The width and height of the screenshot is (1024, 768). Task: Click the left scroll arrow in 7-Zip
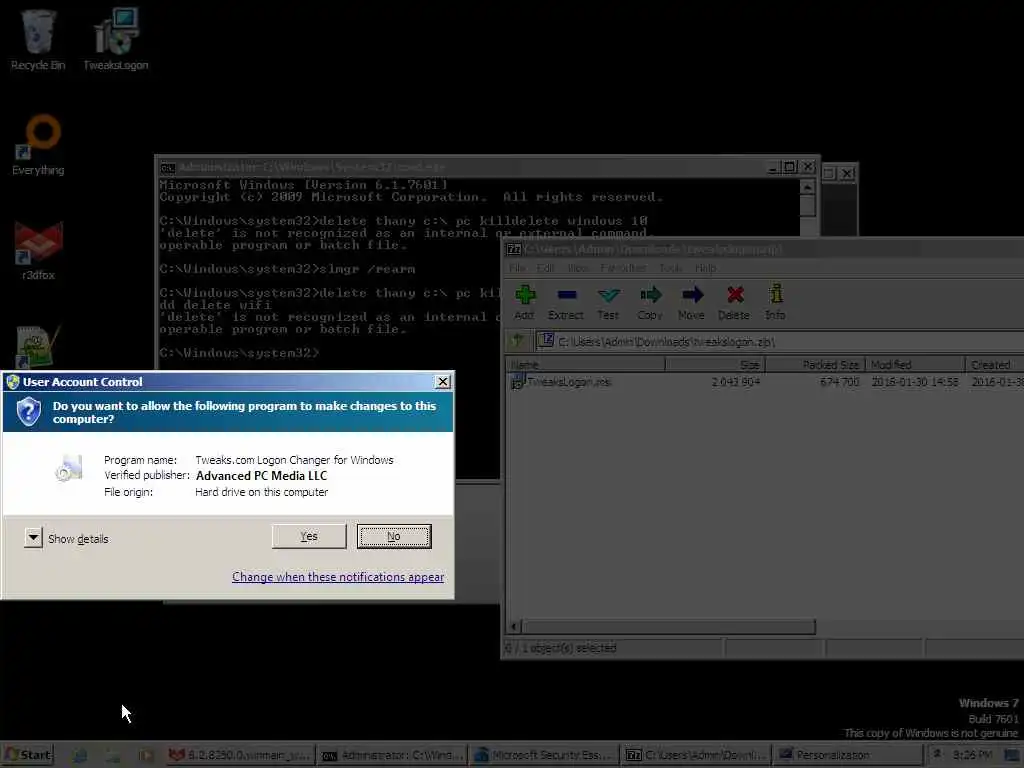tap(514, 627)
